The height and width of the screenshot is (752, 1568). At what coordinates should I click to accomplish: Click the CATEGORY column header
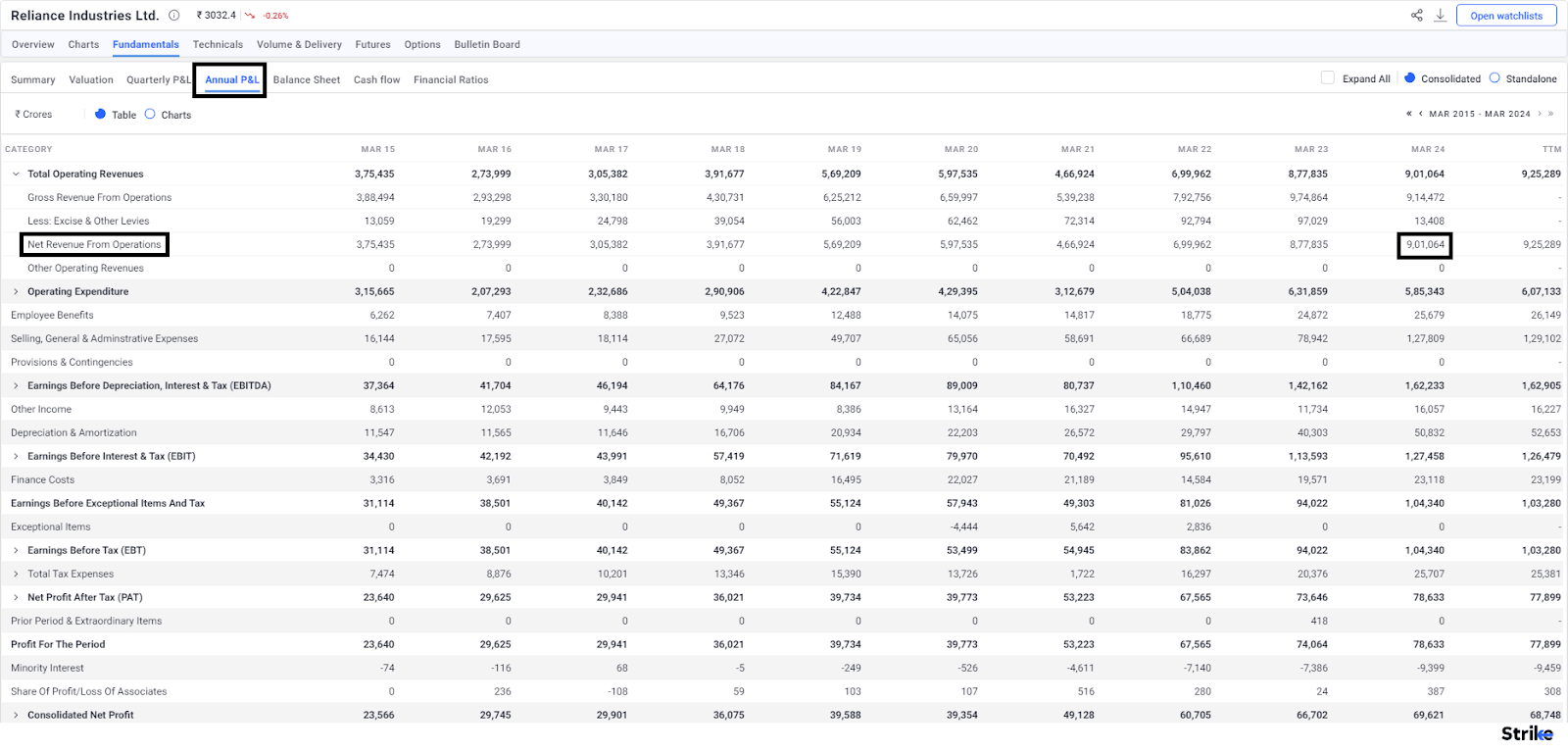[x=28, y=149]
